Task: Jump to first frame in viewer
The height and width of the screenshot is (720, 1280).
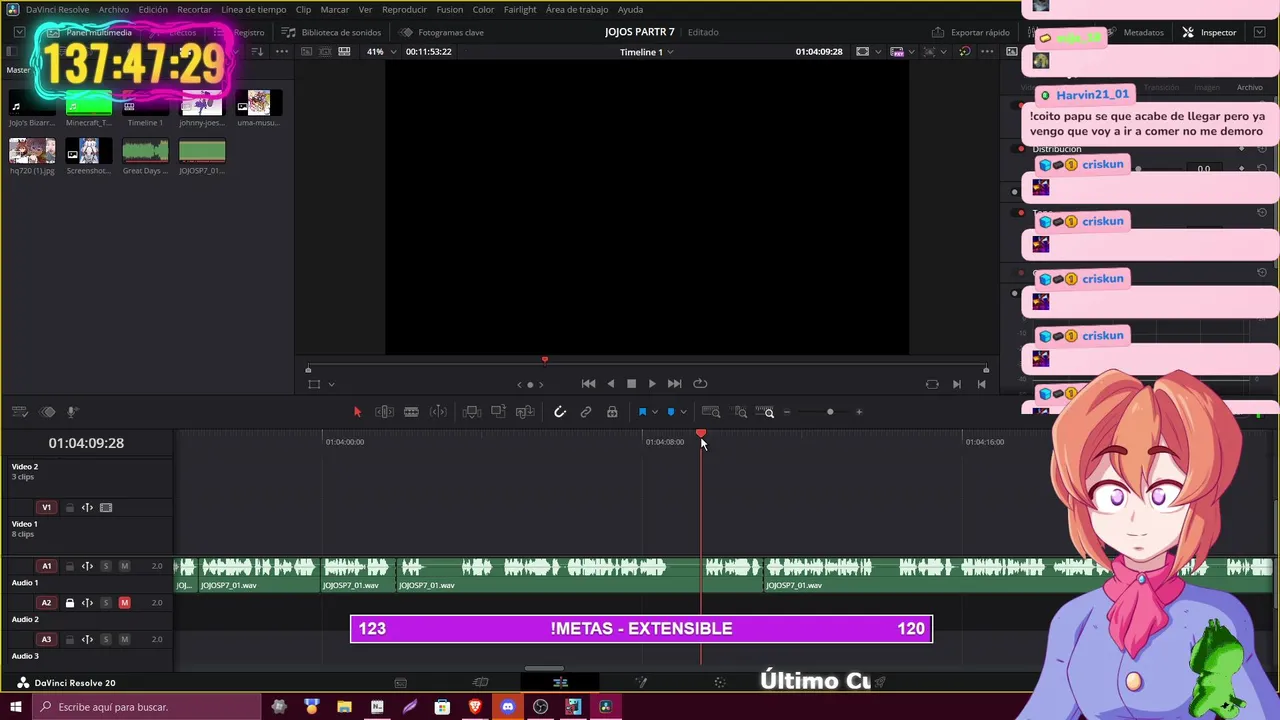Action: coord(588,384)
